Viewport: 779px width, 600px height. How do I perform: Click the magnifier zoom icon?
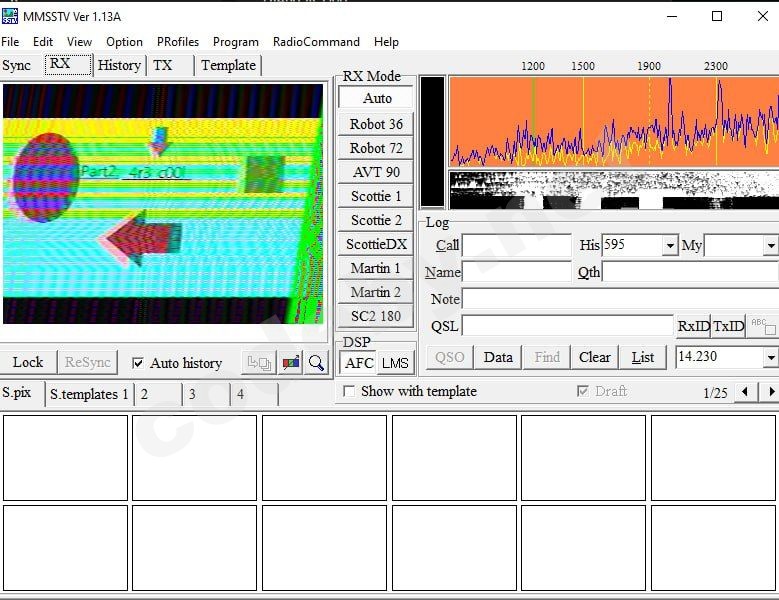click(316, 363)
